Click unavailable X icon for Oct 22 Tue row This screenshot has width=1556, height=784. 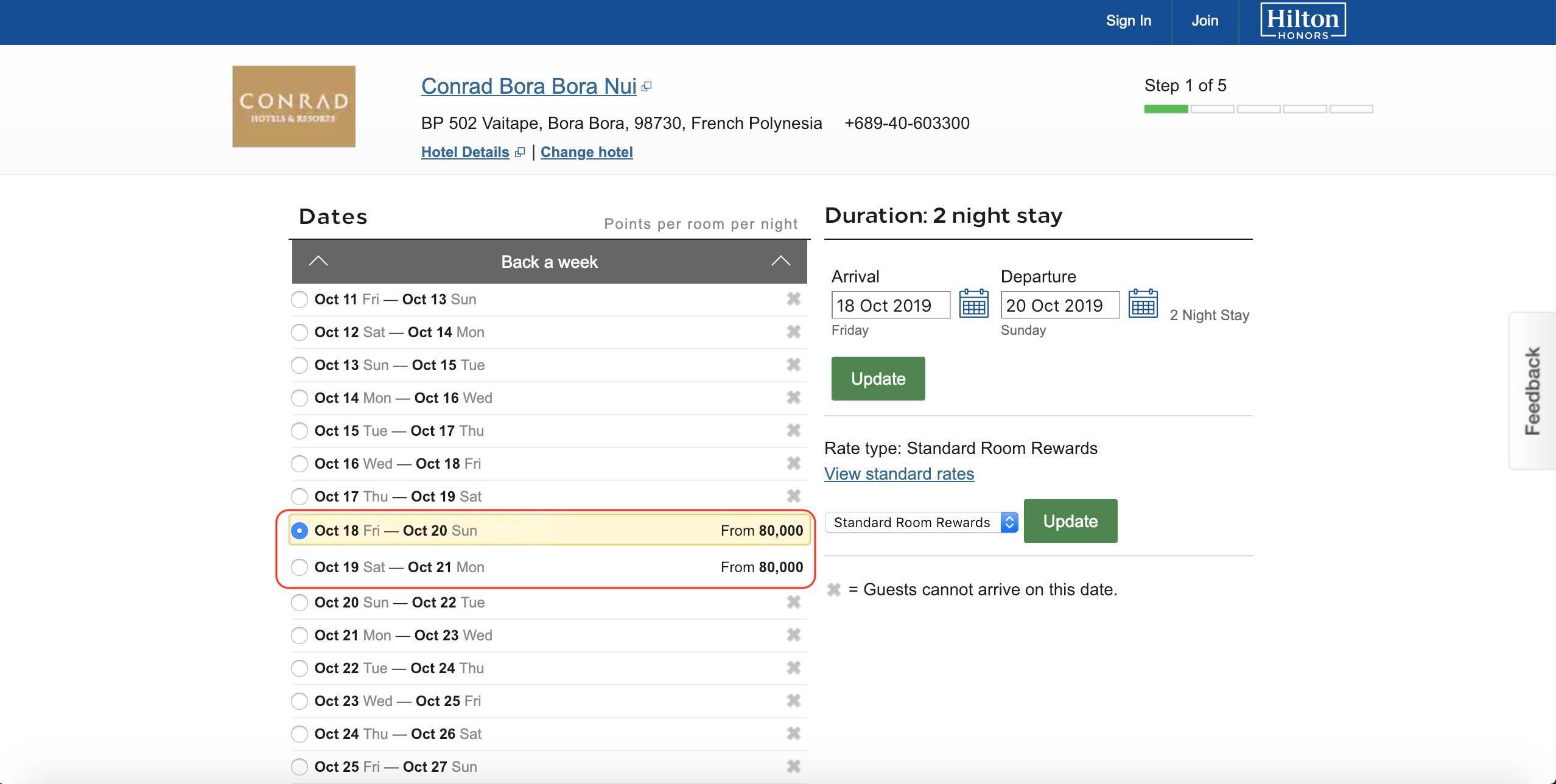[793, 668]
